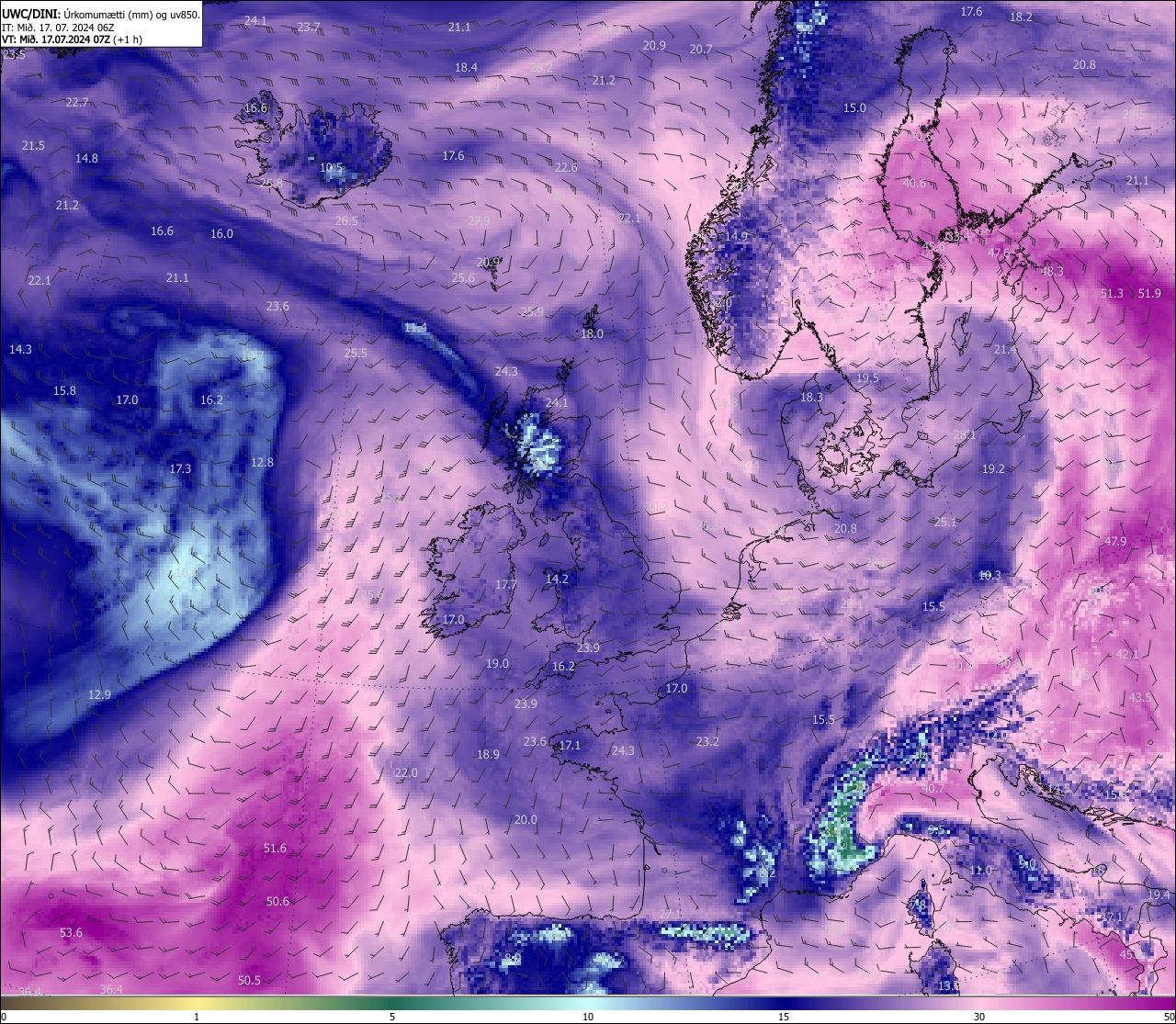The height and width of the screenshot is (1024, 1176).
Task: Click the 19.0 value label
Action: 497,663
